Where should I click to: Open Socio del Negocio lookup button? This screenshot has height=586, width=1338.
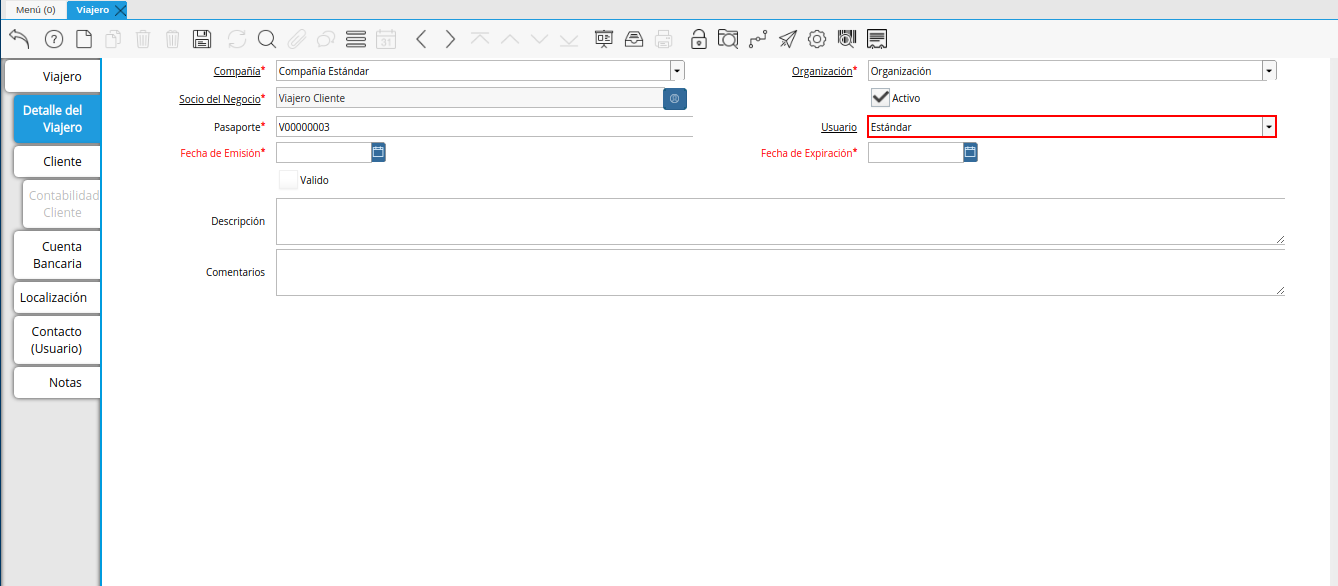pos(675,99)
